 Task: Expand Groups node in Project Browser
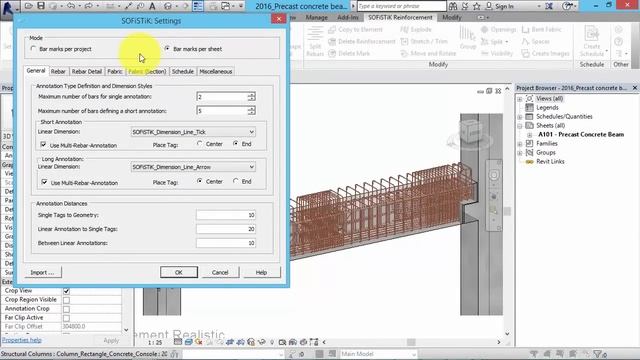(x=520, y=153)
